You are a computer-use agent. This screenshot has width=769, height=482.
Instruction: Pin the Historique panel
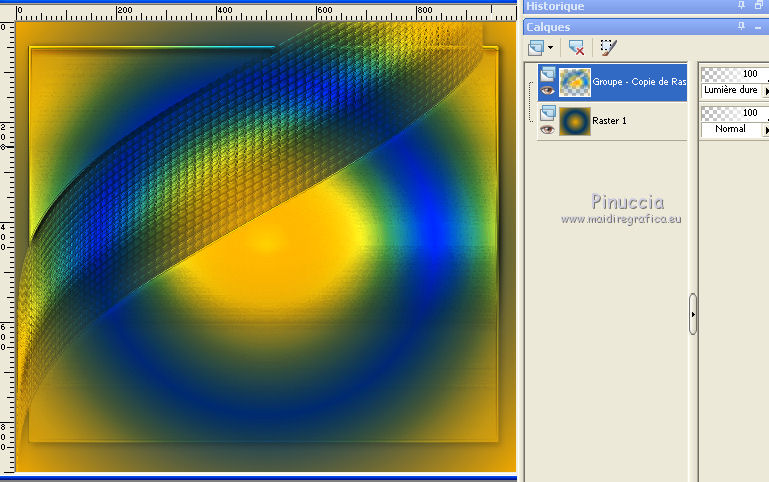pyautogui.click(x=741, y=5)
